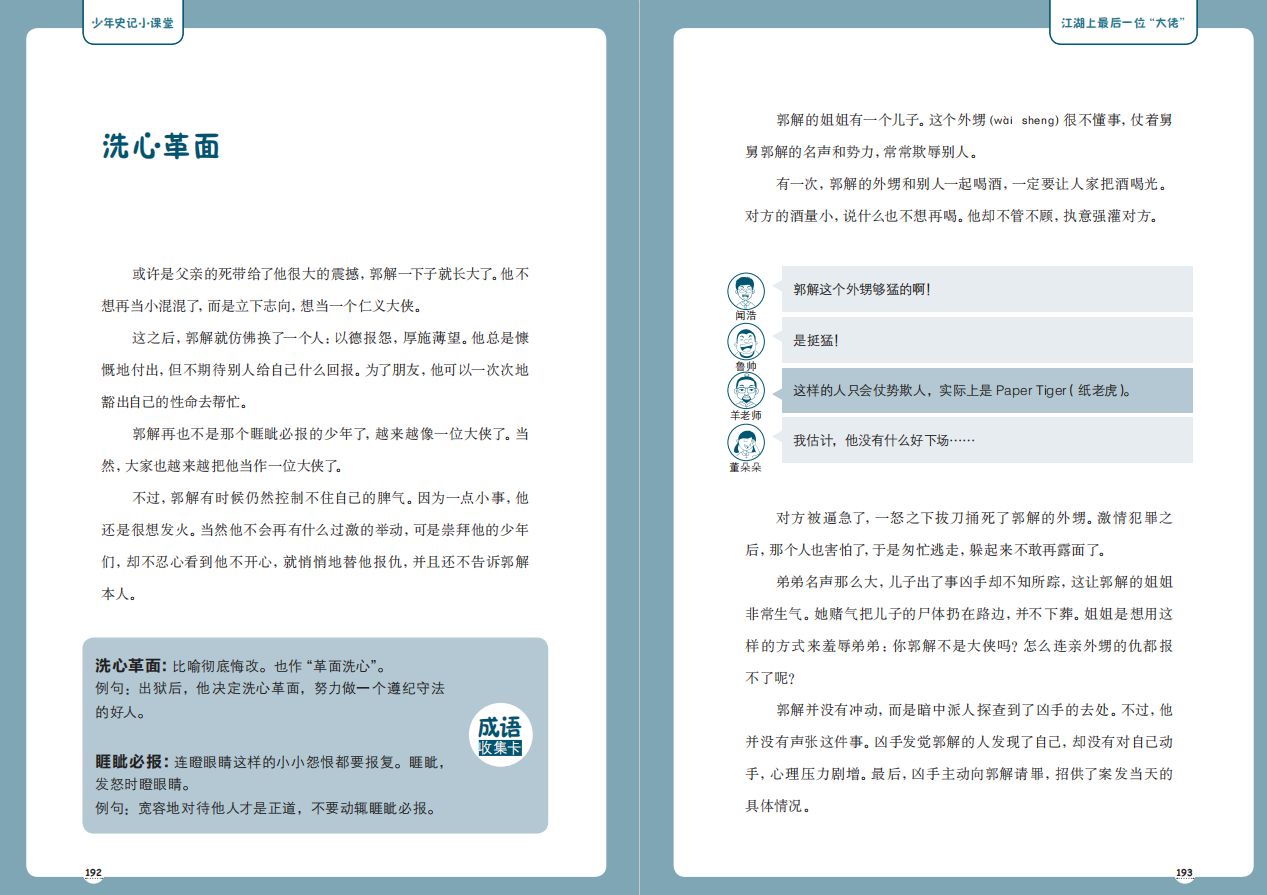Click the header tab 江湖上最后一位"大佬"
This screenshot has height=895, width=1267.
[x=1123, y=22]
